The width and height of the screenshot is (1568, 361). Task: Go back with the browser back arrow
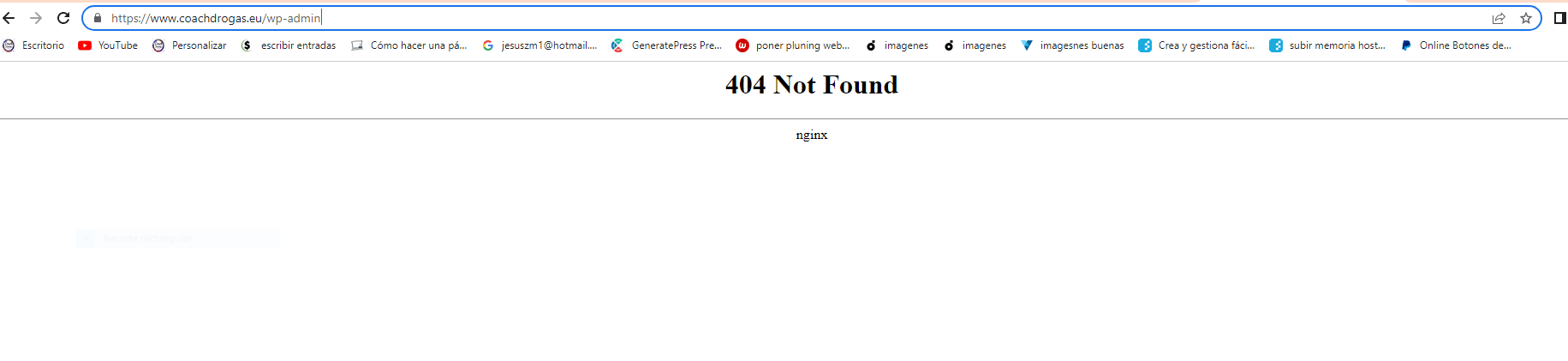tap(9, 18)
